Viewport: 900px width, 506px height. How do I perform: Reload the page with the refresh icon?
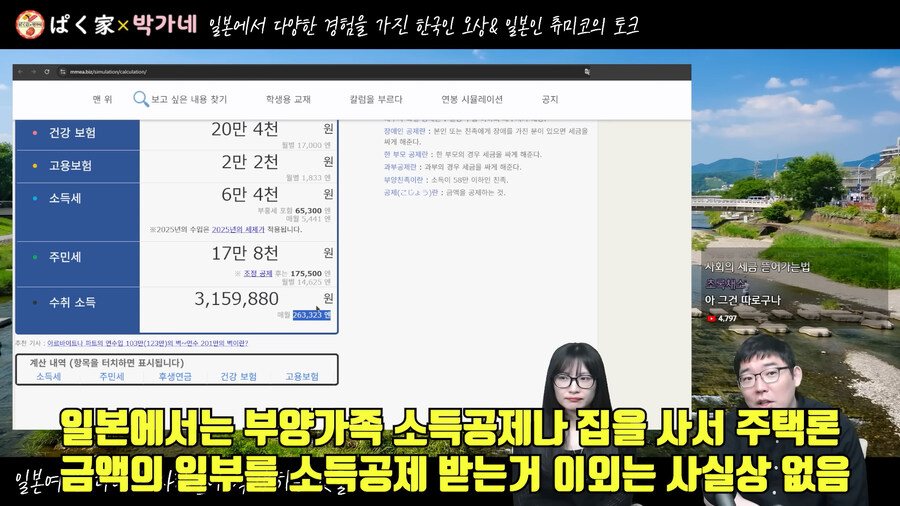click(x=46, y=72)
